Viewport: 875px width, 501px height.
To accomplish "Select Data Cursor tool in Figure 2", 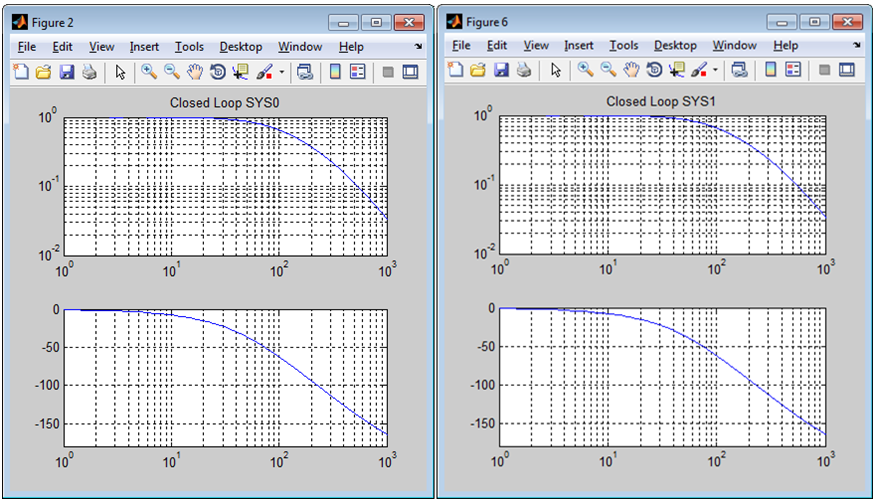I will coord(241,72).
